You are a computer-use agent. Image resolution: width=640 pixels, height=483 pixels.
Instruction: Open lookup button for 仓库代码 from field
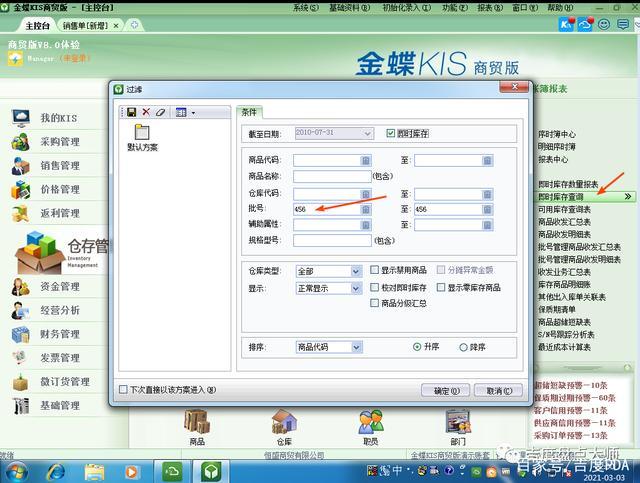pyautogui.click(x=366, y=194)
